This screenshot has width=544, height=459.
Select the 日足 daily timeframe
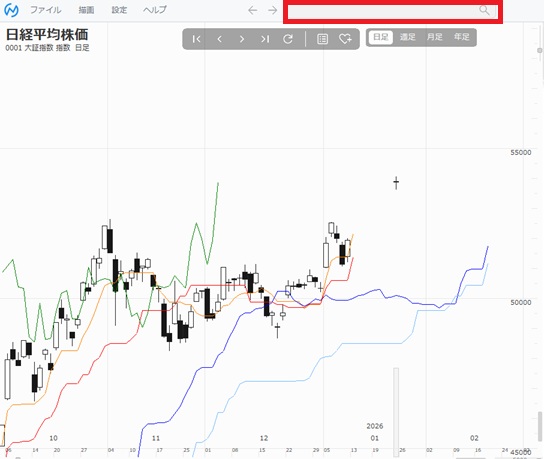381,37
